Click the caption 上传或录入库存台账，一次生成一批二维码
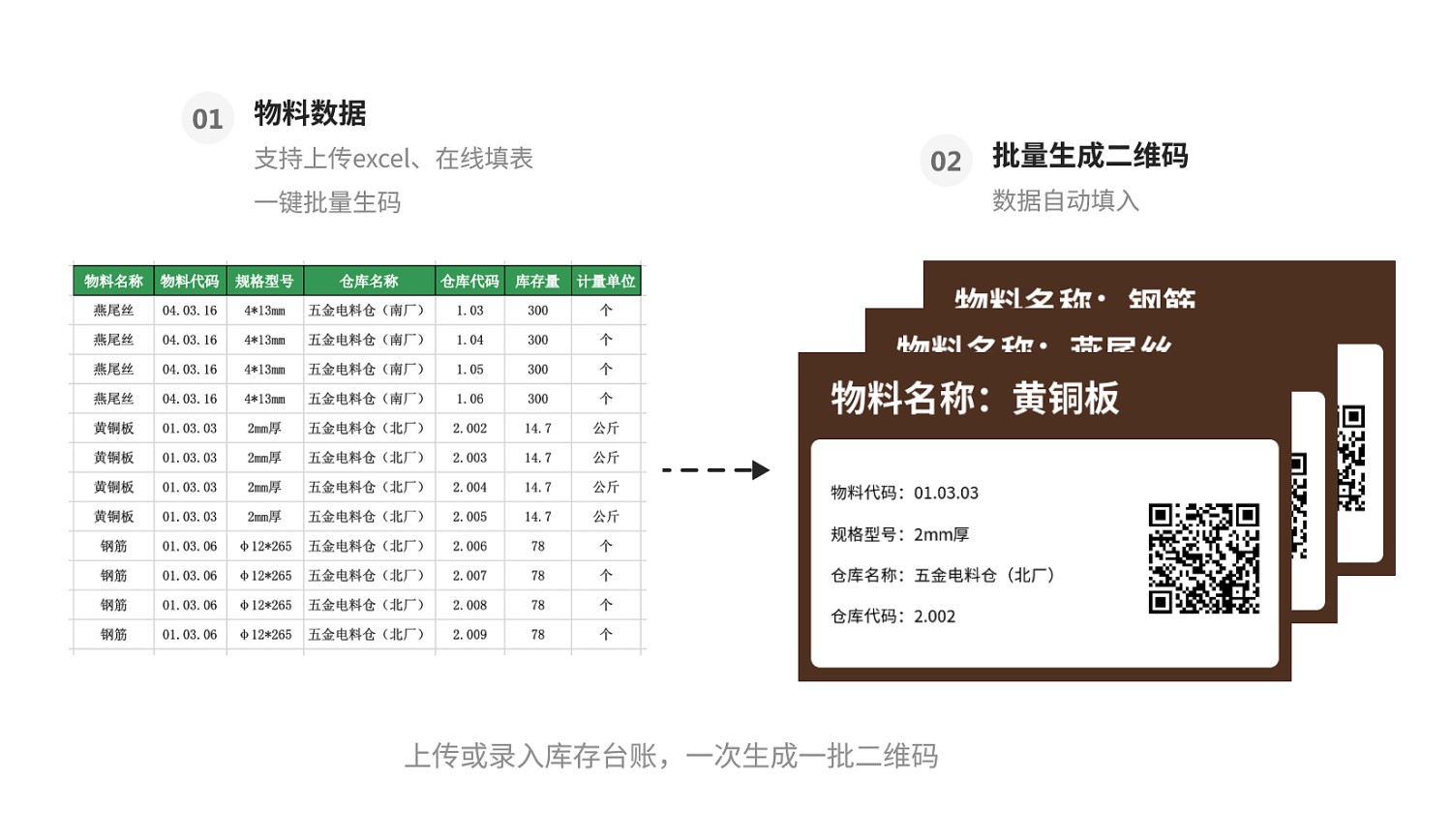This screenshot has height=840, width=1452. point(671,756)
